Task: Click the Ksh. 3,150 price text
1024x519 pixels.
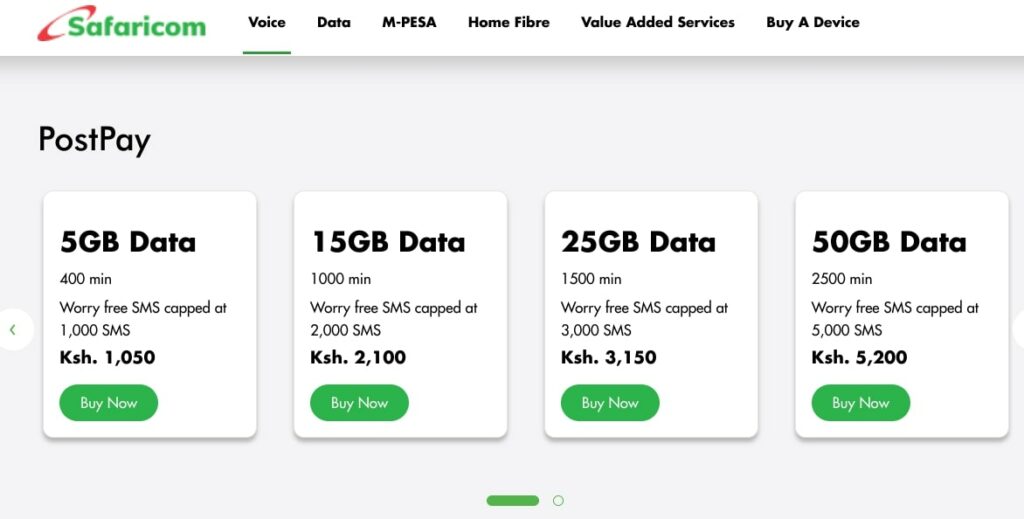Action: tap(609, 357)
